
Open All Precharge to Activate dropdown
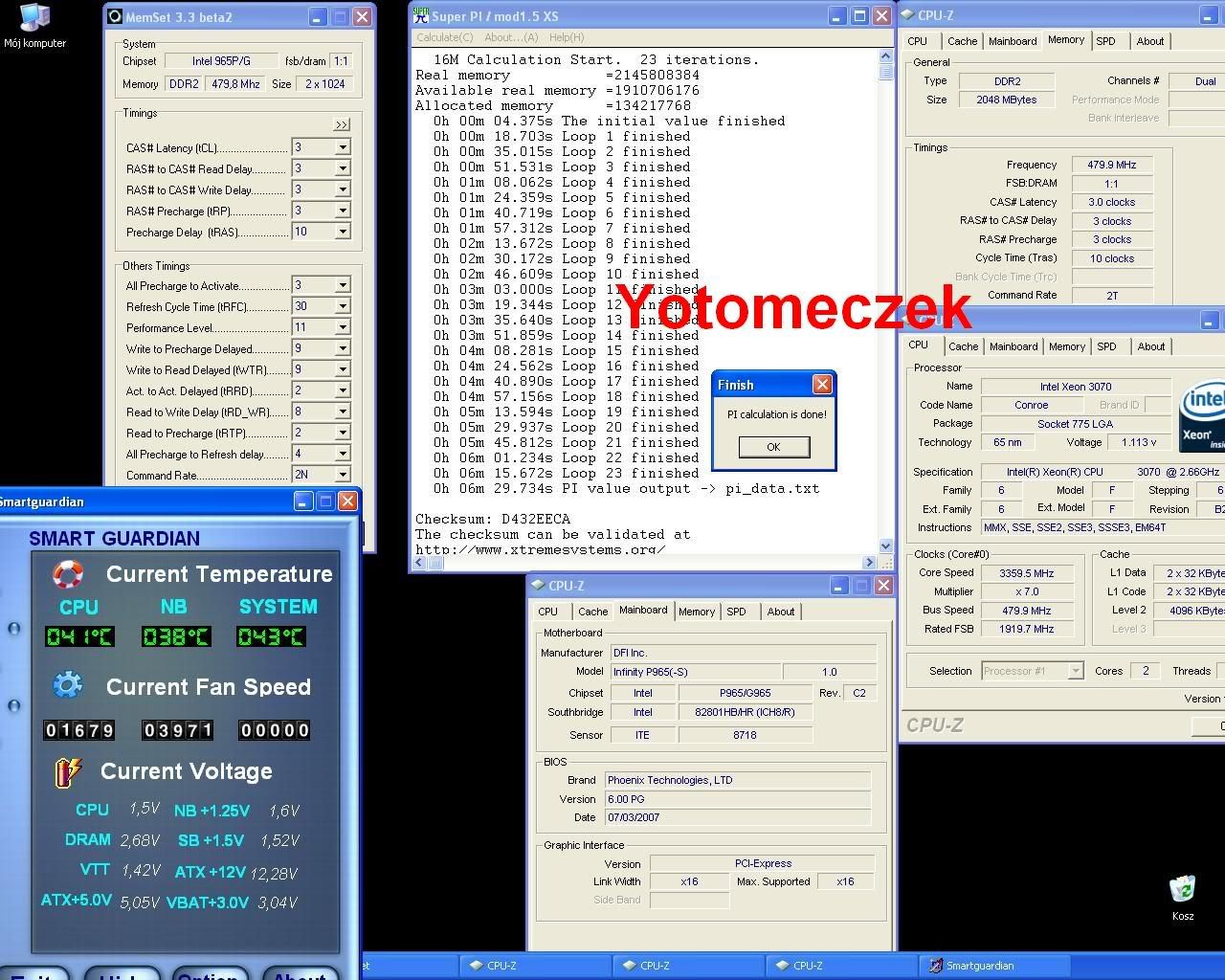click(x=342, y=285)
